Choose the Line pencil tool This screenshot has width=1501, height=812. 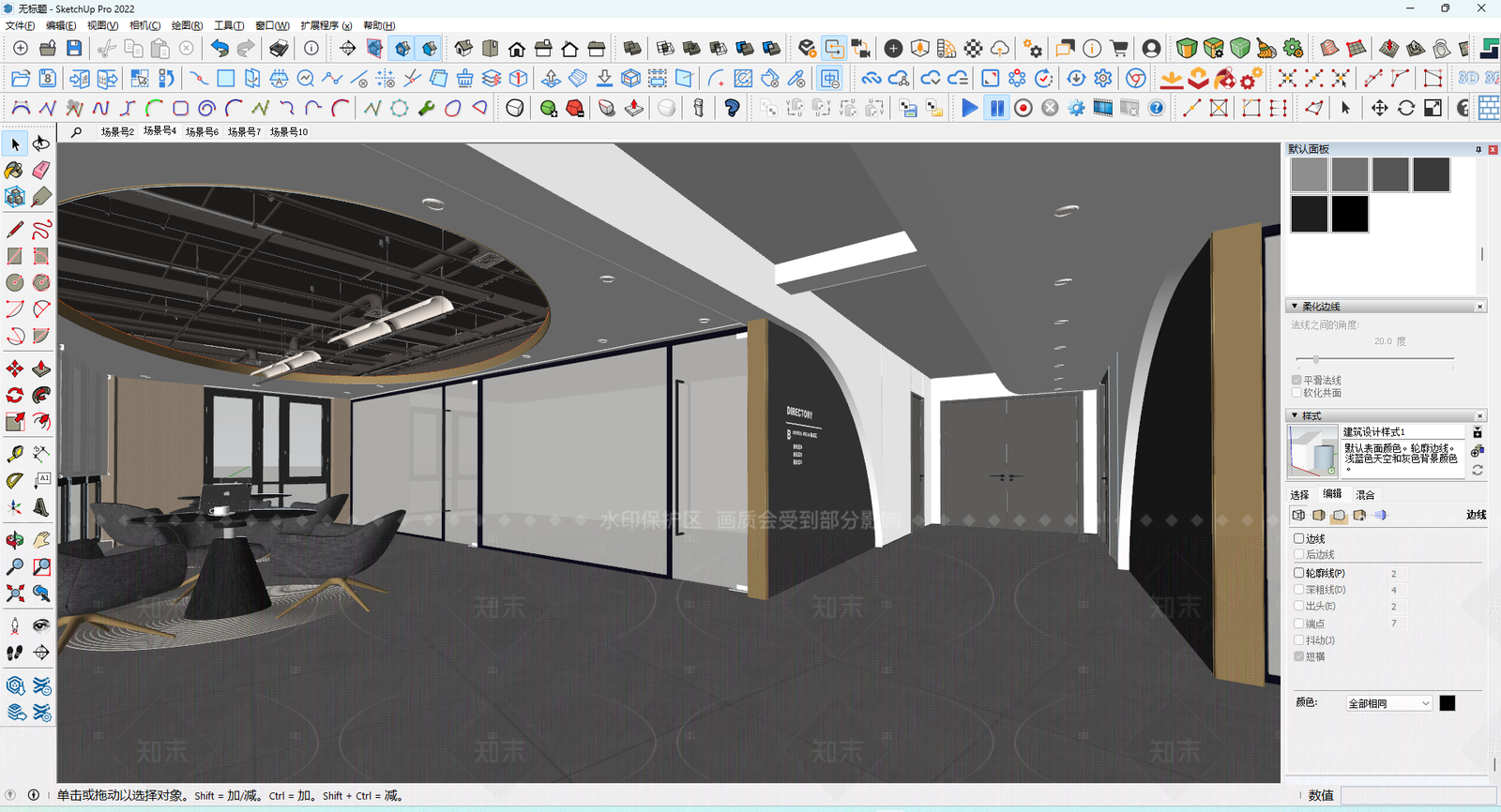[14, 229]
